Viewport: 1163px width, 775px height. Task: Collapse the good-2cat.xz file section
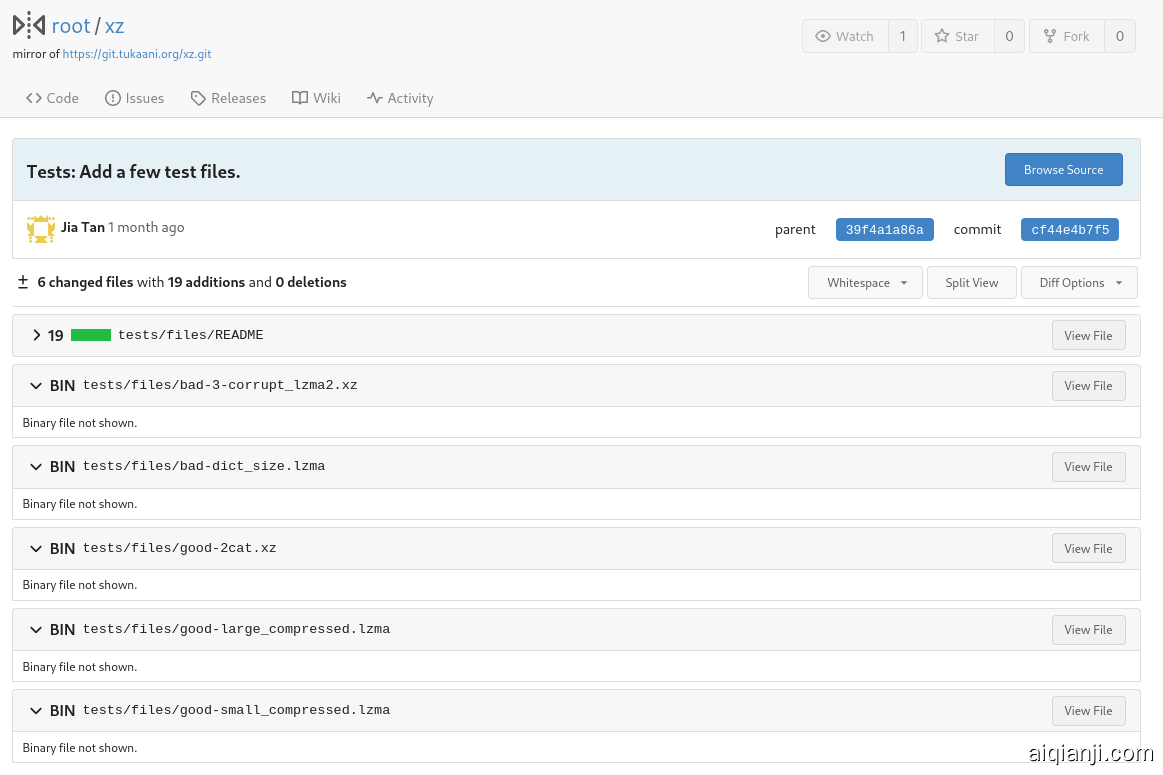click(37, 548)
